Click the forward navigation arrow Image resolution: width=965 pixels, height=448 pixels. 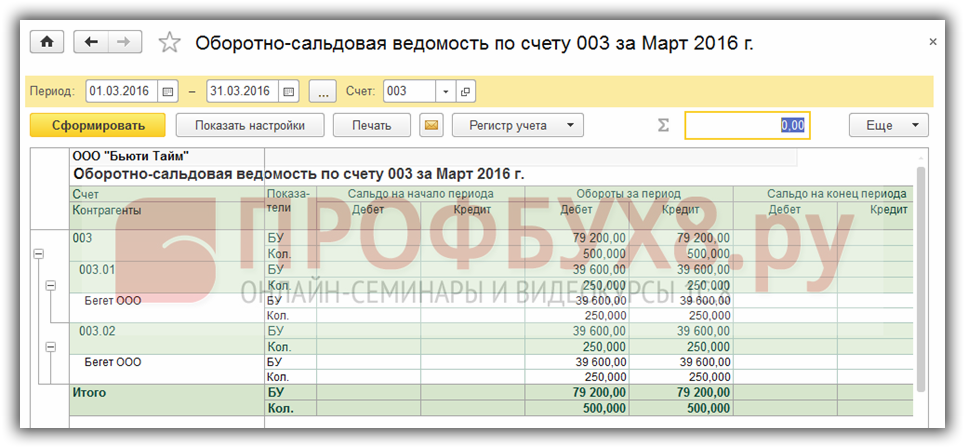tap(124, 42)
